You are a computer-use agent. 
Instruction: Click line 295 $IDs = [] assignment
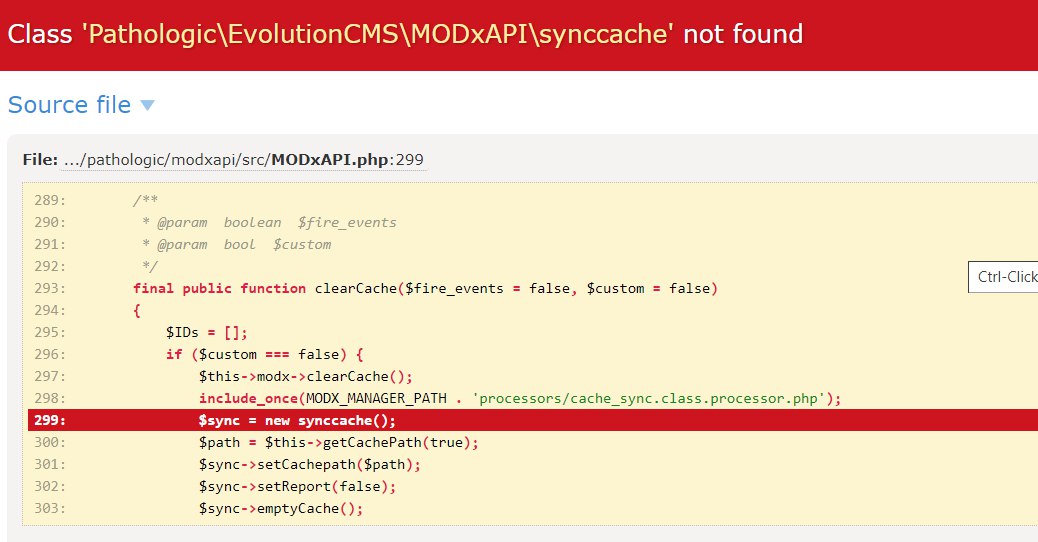[x=207, y=333]
